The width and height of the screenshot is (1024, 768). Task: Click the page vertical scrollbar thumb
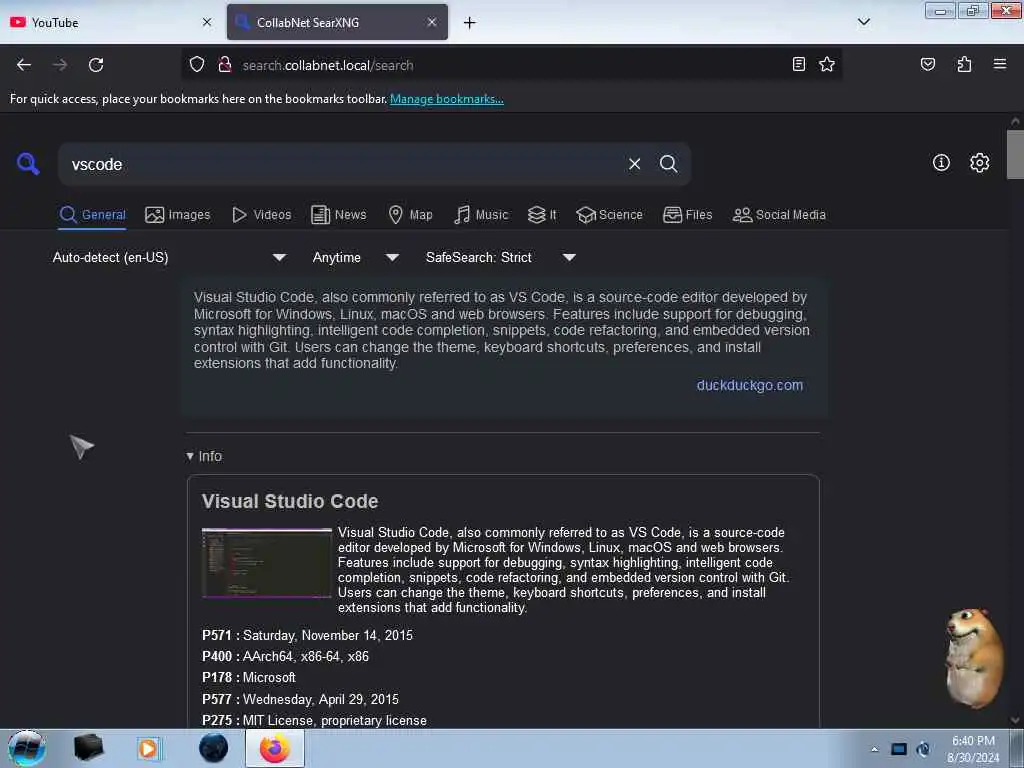[x=1014, y=154]
